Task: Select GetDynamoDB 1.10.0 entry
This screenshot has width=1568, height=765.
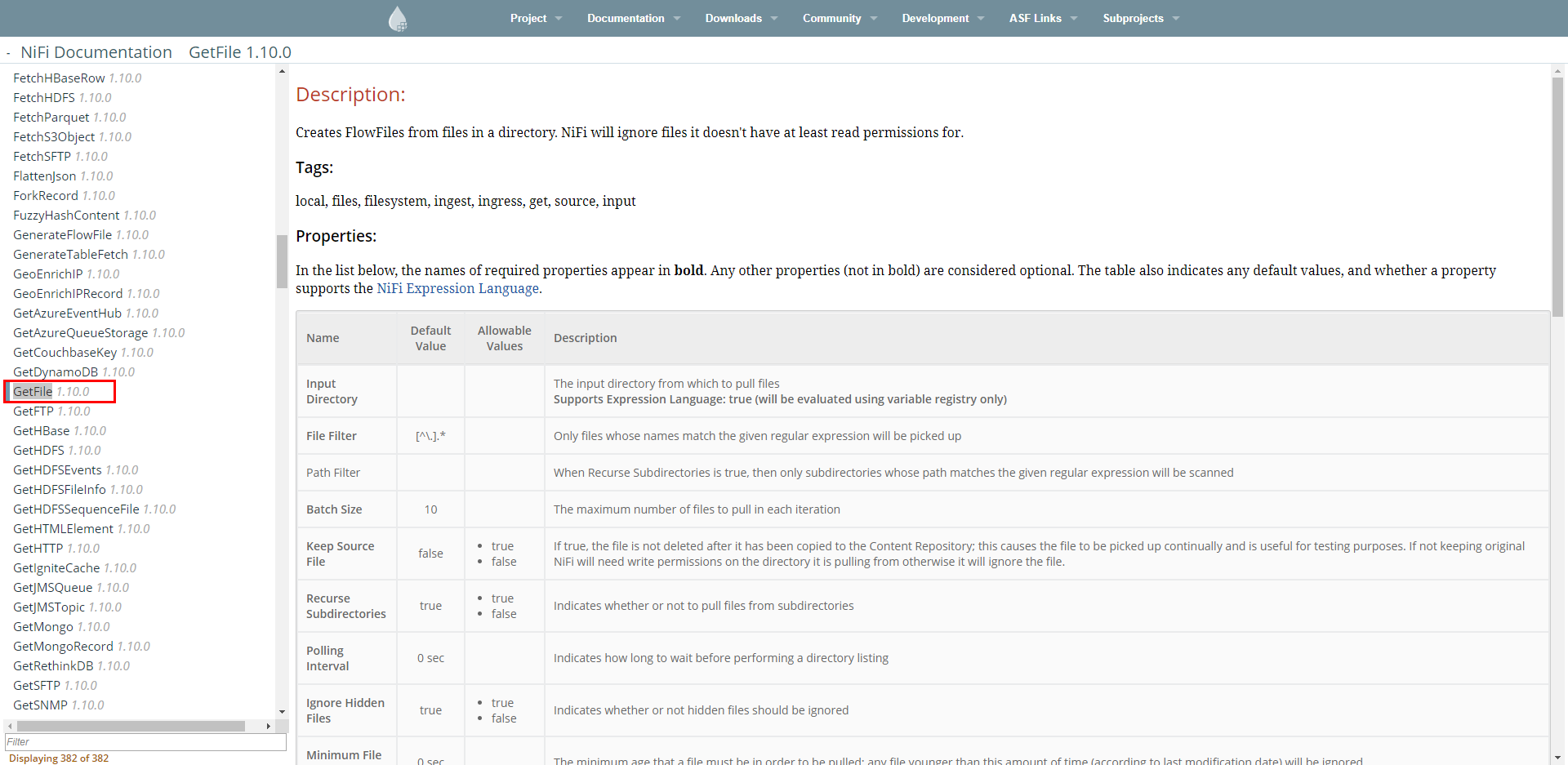Action: tap(73, 372)
